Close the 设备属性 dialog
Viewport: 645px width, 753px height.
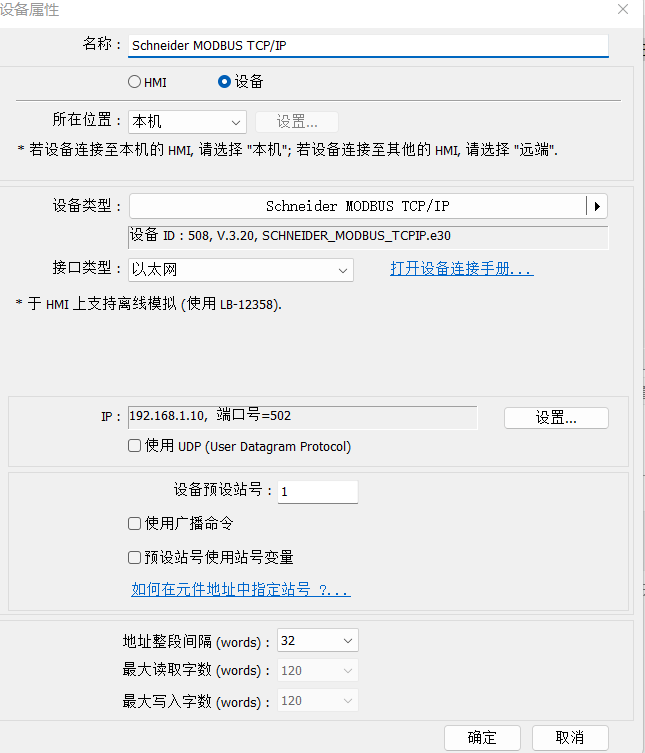click(623, 9)
